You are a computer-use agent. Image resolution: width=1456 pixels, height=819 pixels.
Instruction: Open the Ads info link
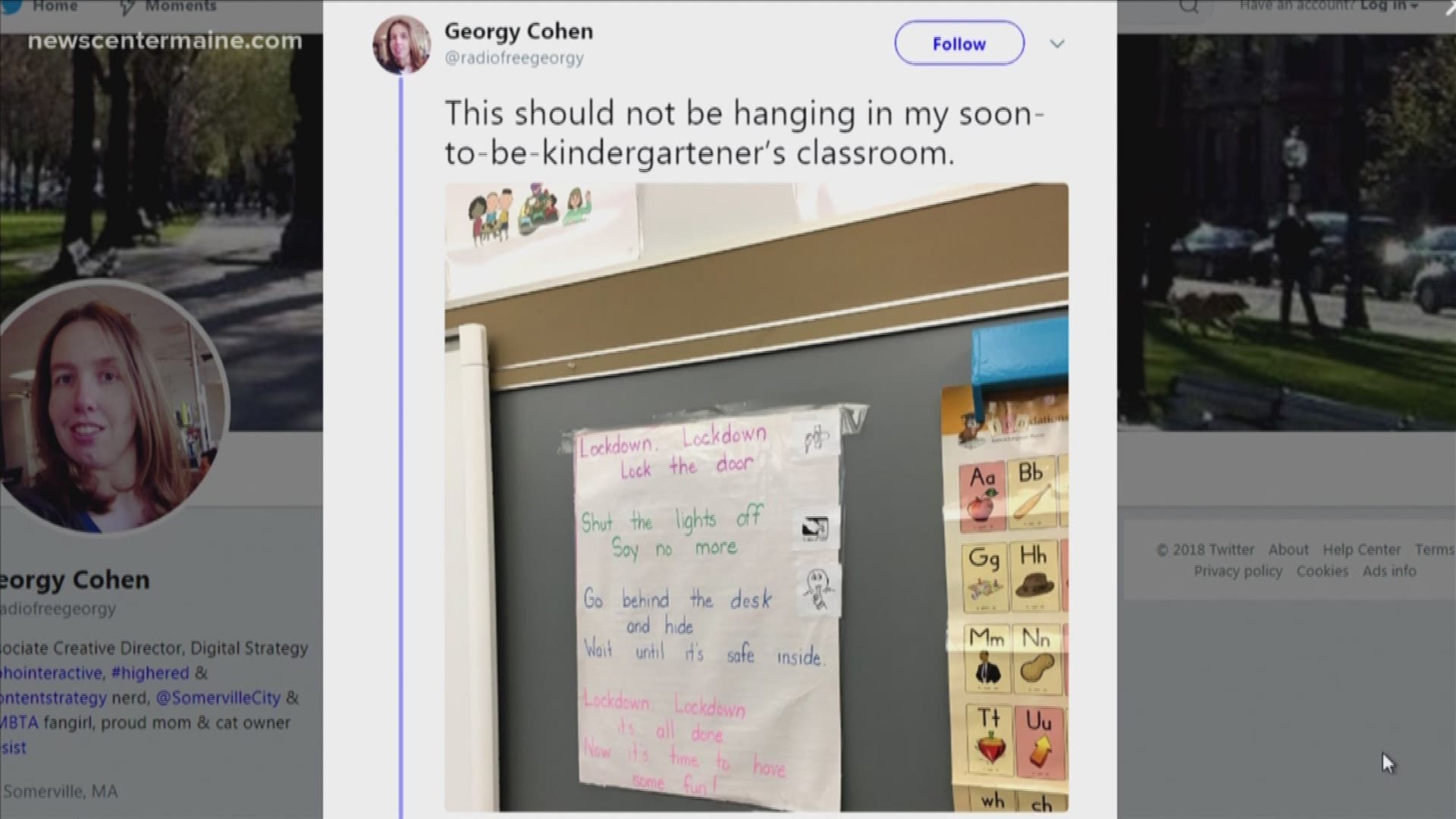click(1389, 571)
